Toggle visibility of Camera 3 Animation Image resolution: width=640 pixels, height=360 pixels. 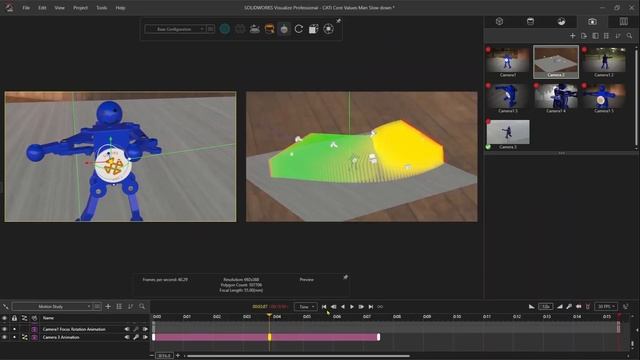tap(4, 337)
